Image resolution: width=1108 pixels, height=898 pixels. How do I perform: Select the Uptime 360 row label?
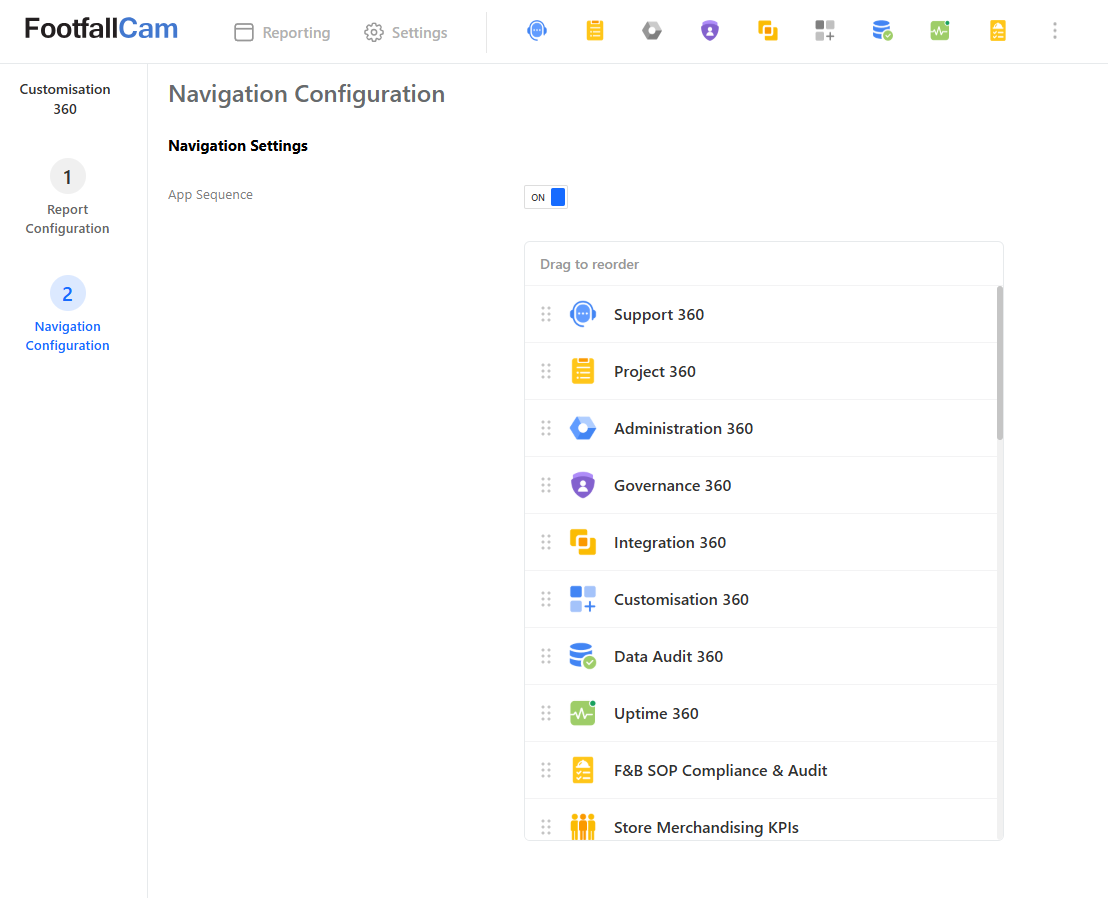coord(656,714)
